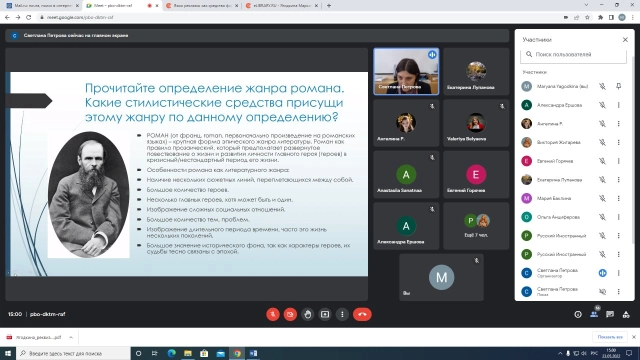Raise hand using the hand icon

pyautogui.click(x=307, y=314)
